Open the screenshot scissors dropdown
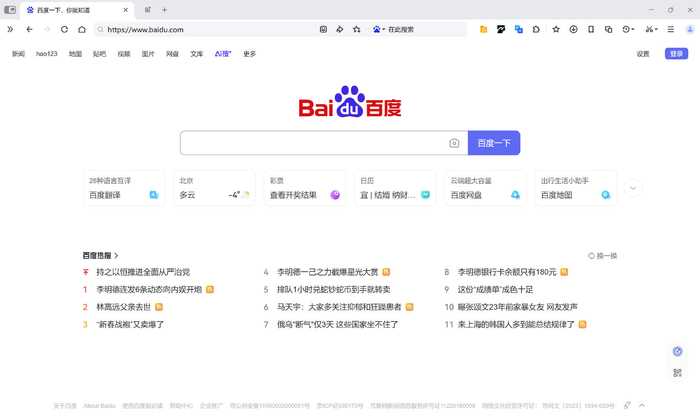The width and height of the screenshot is (700, 414). point(651,29)
